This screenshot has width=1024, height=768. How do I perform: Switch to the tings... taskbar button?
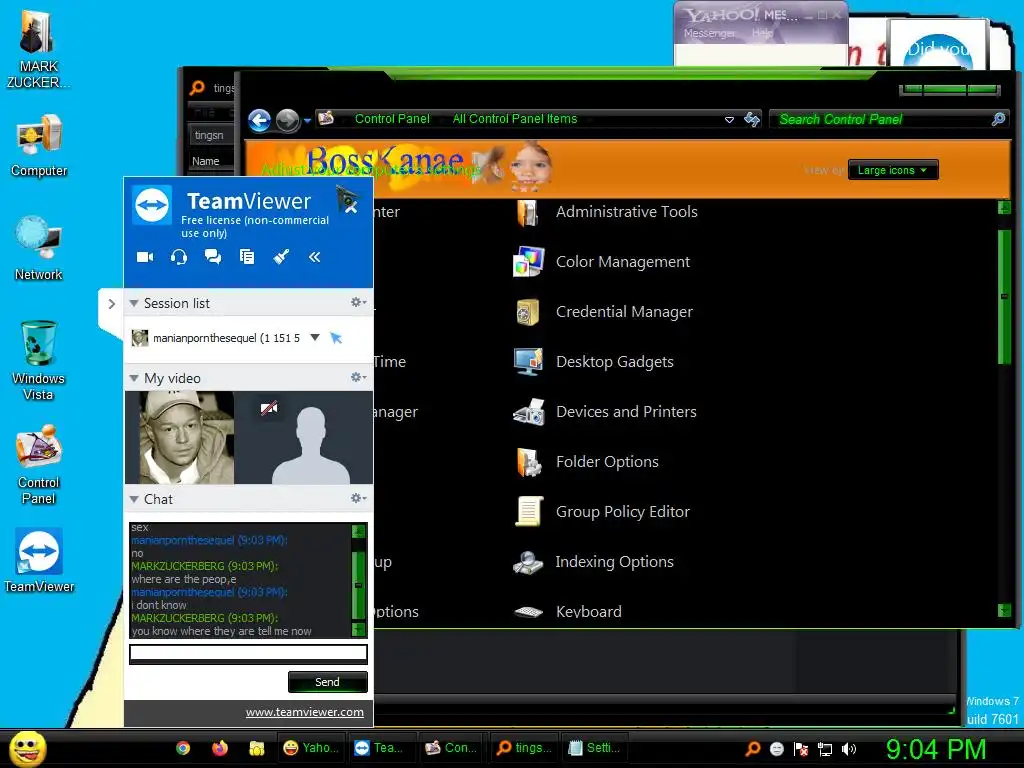524,748
